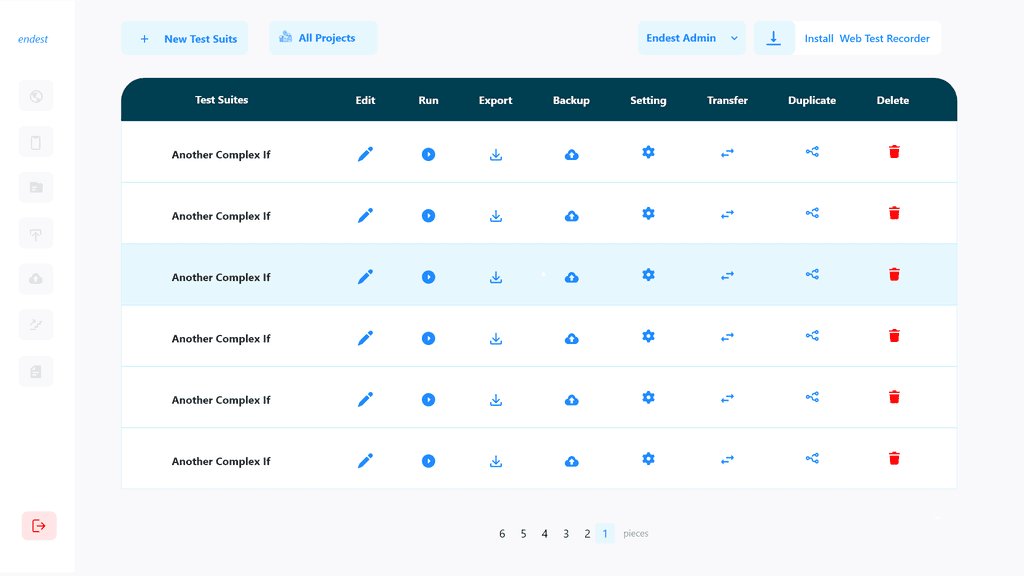The height and width of the screenshot is (576, 1024).
Task: Select highlighted row name Another Complex If
Action: pos(221,278)
